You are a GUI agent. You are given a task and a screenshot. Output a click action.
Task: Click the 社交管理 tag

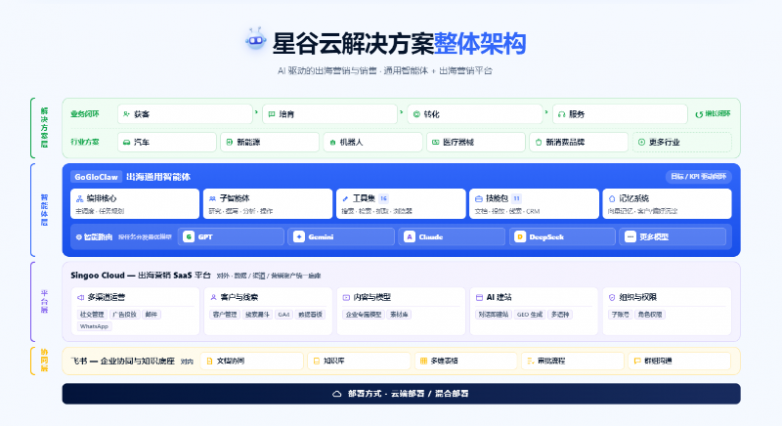92,314
